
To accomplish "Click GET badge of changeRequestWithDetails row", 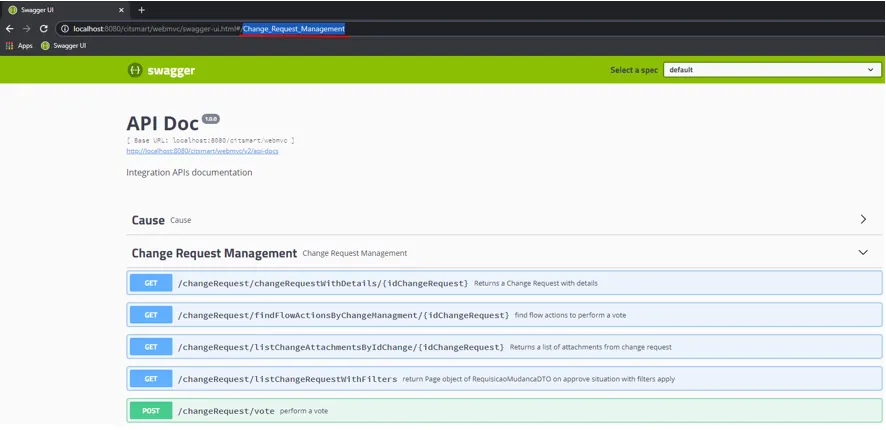I will [151, 283].
